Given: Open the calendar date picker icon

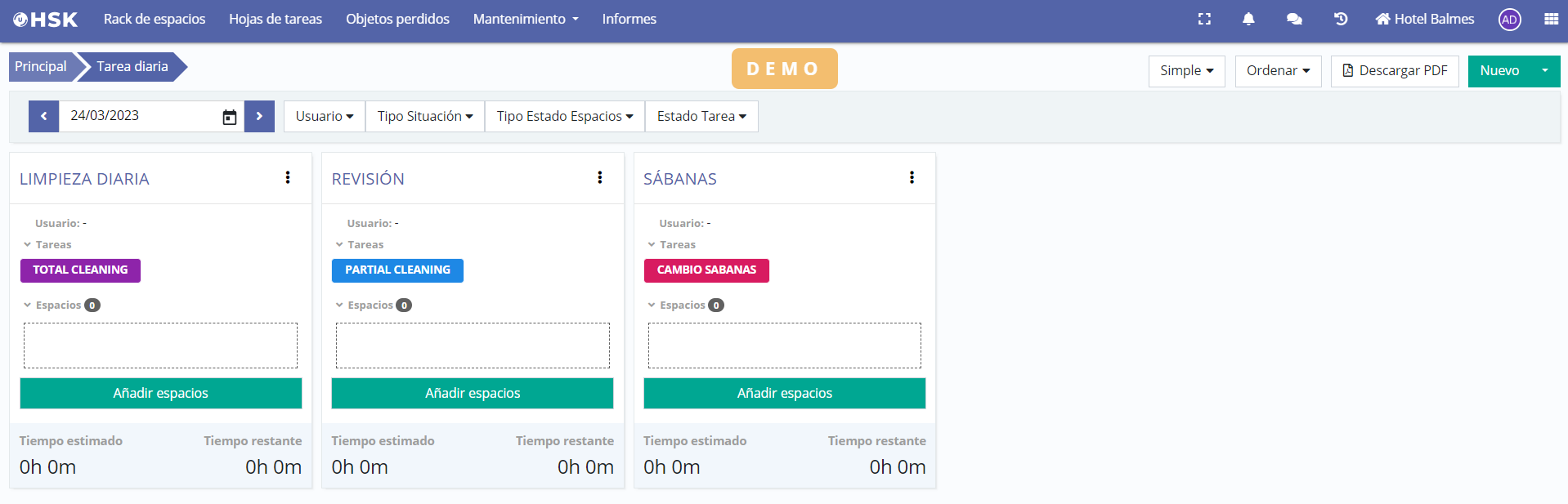Looking at the screenshot, I should (230, 117).
